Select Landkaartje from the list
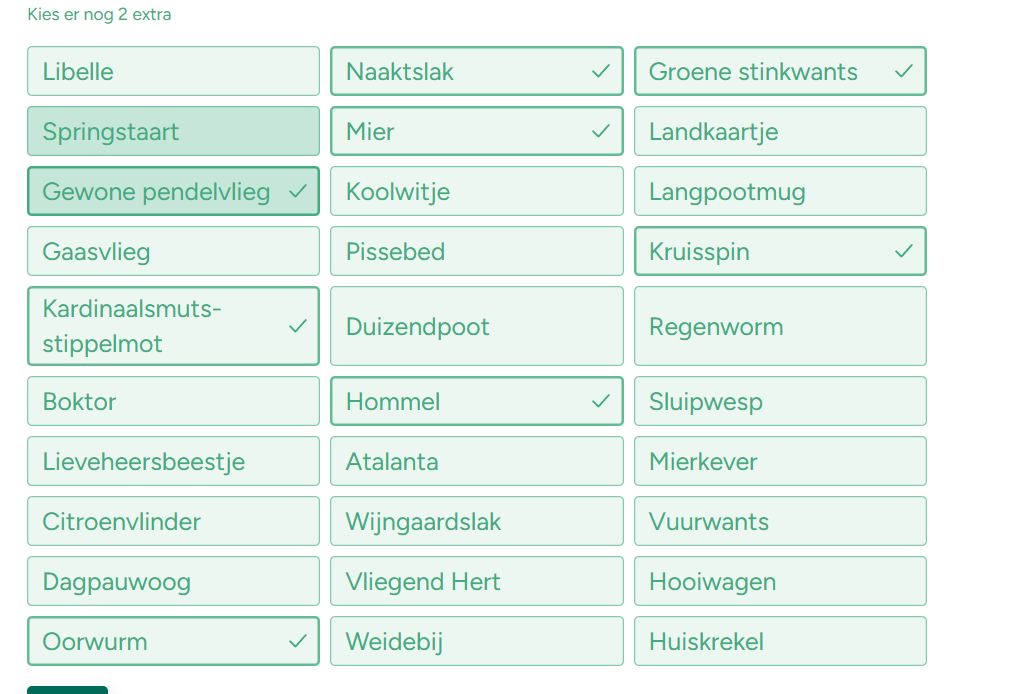 point(780,131)
